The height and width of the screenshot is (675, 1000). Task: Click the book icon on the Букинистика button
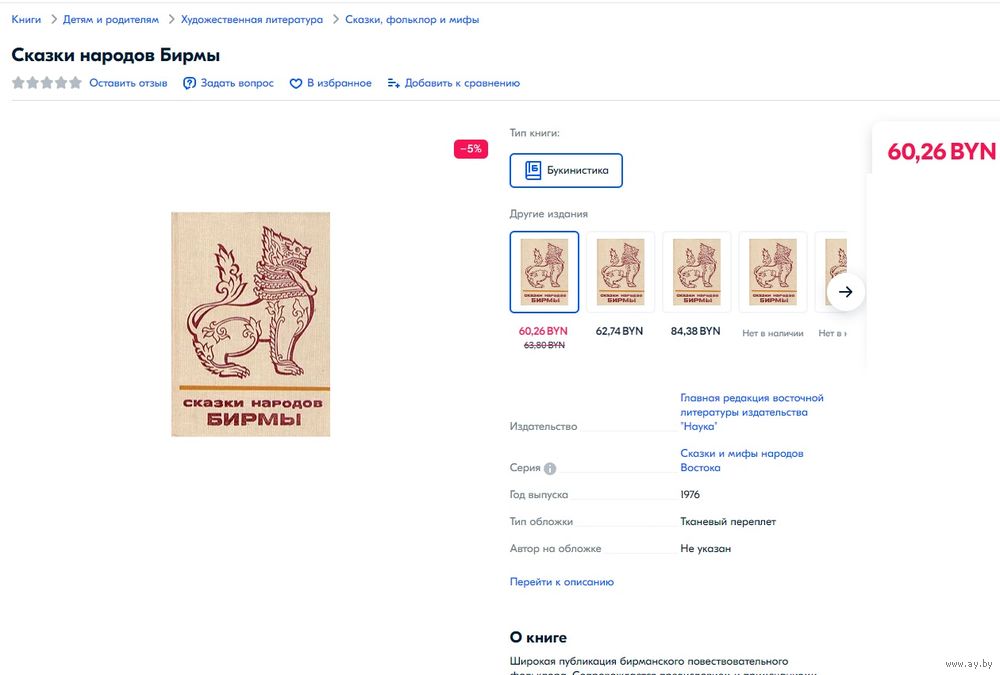533,170
